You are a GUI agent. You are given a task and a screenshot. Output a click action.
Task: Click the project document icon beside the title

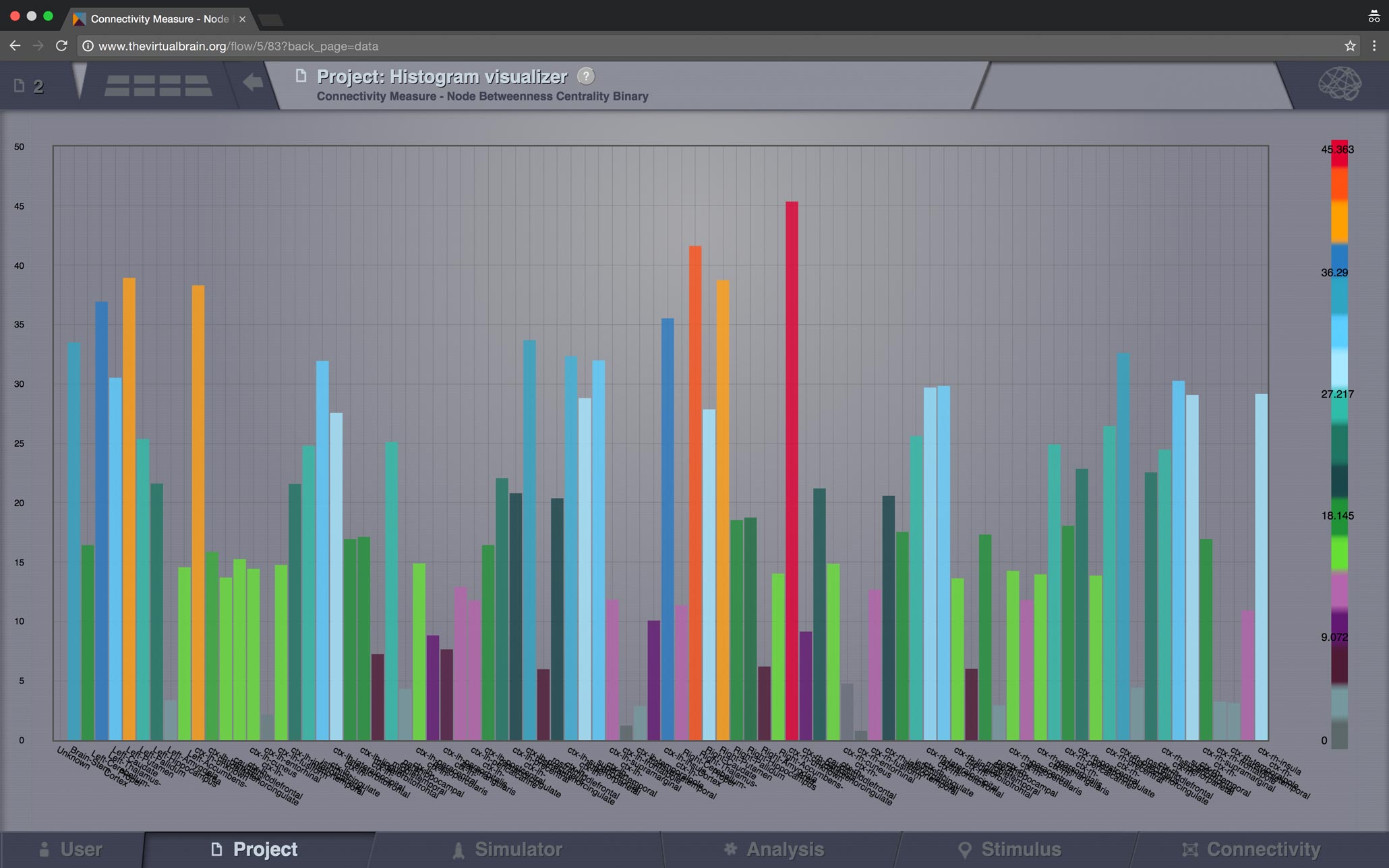coord(301,76)
